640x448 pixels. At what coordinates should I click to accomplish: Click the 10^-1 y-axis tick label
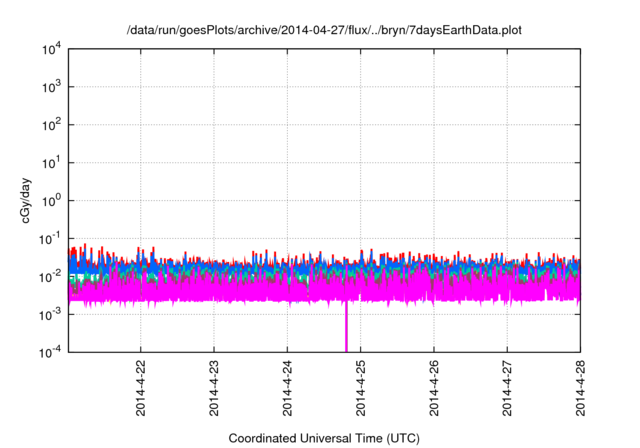(x=49, y=238)
